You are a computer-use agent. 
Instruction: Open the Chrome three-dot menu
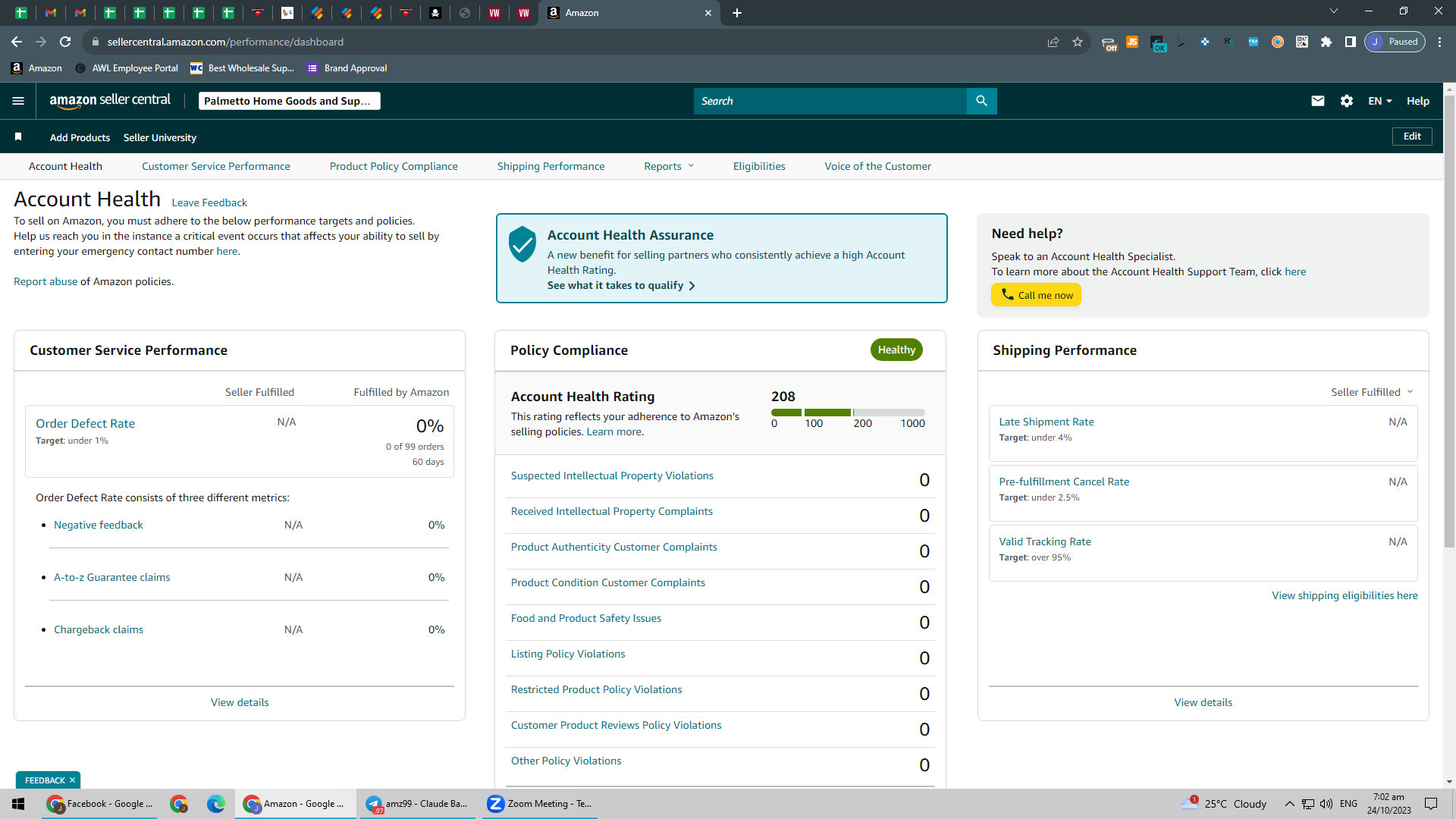pos(1440,42)
